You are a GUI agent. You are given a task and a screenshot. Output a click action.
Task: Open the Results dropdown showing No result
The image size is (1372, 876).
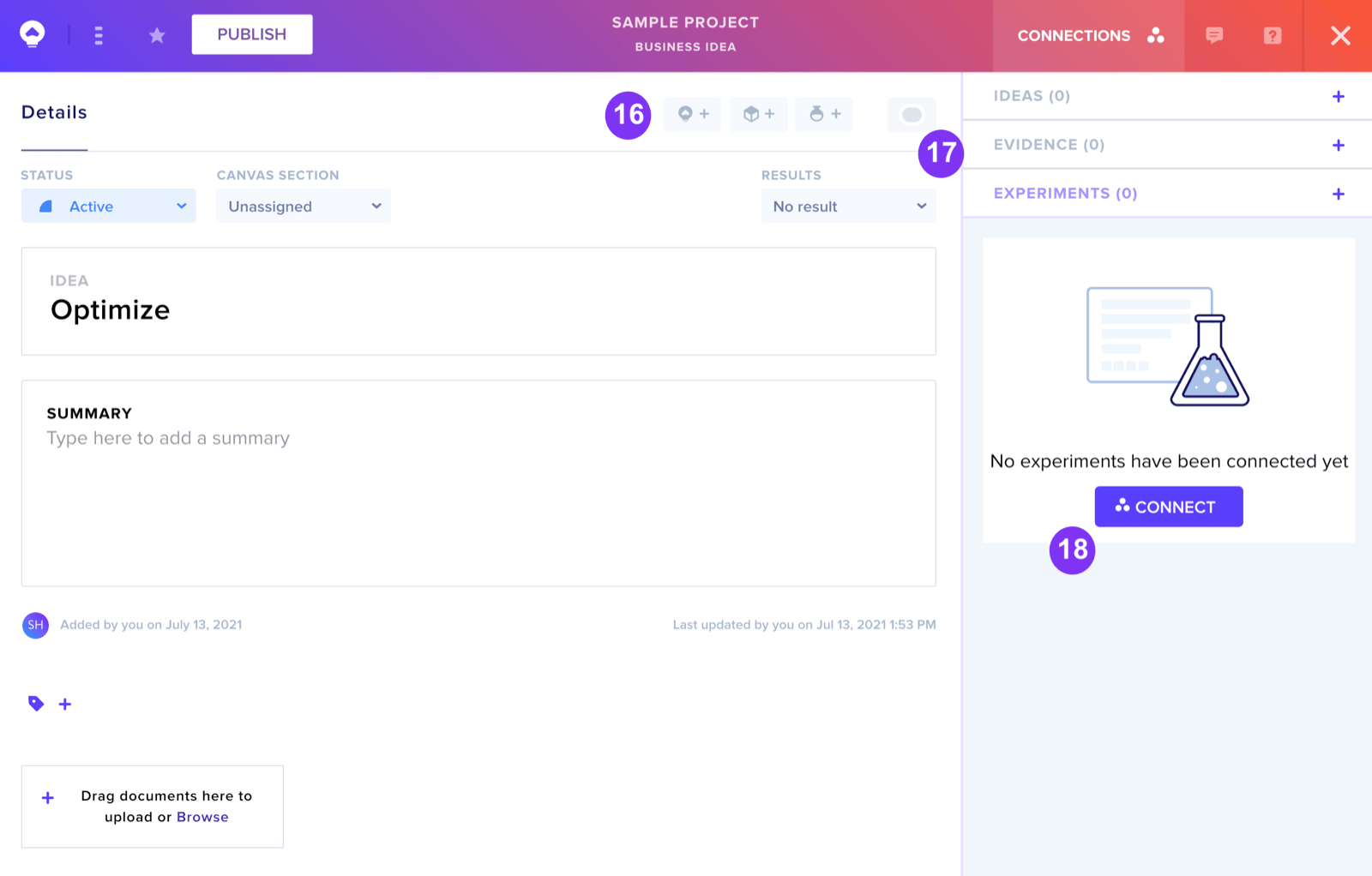849,207
